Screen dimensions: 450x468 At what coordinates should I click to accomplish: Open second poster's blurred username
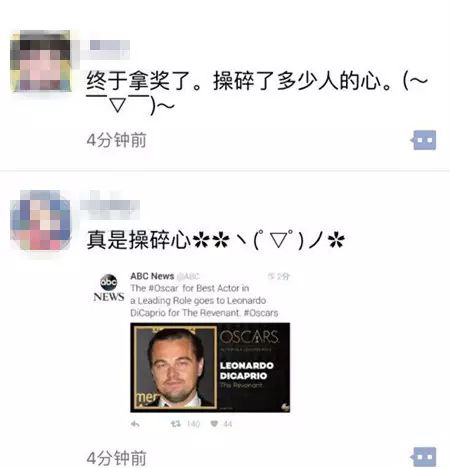click(x=110, y=205)
